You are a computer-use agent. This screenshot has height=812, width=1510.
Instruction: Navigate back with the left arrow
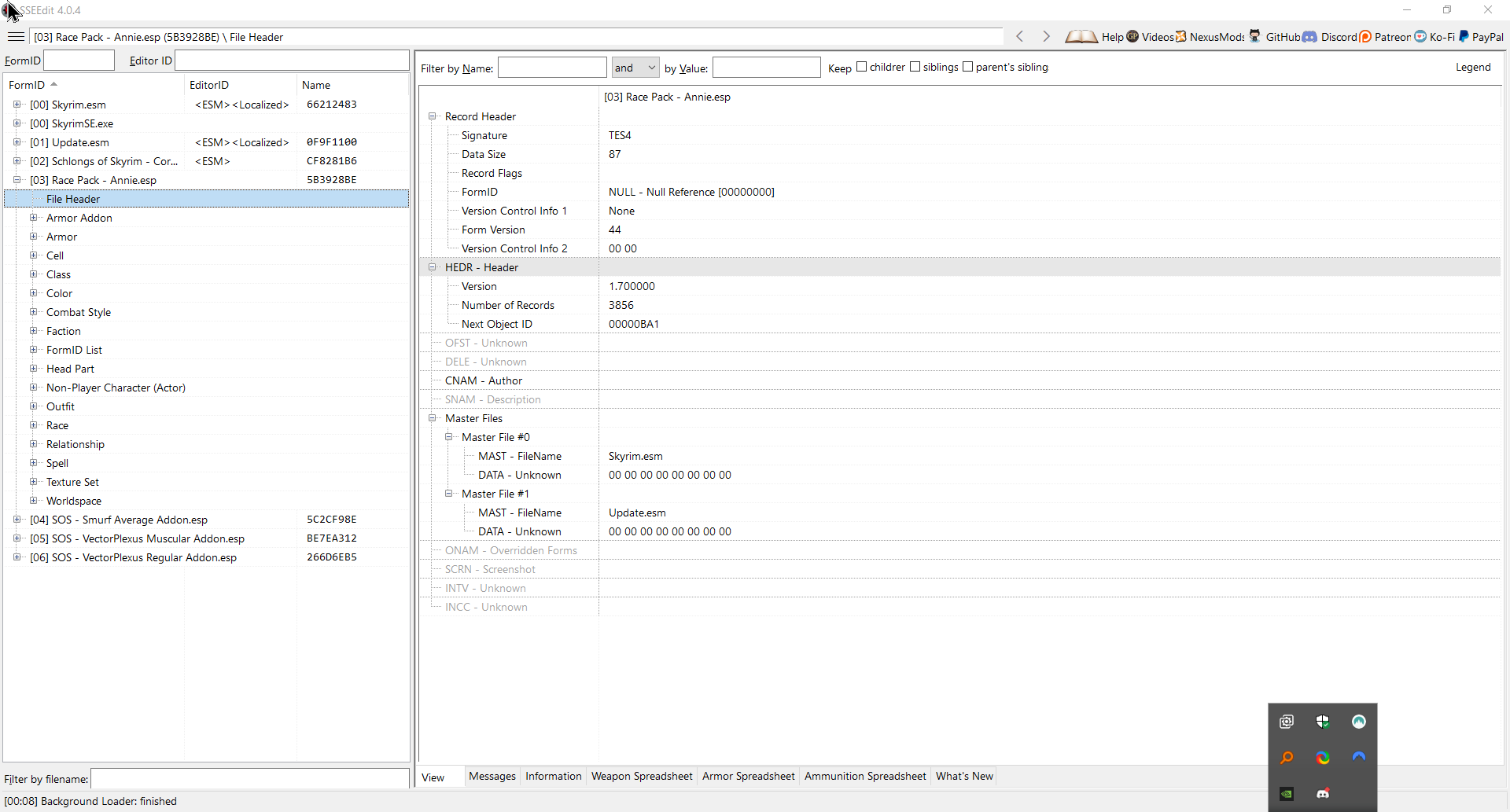(x=1020, y=37)
